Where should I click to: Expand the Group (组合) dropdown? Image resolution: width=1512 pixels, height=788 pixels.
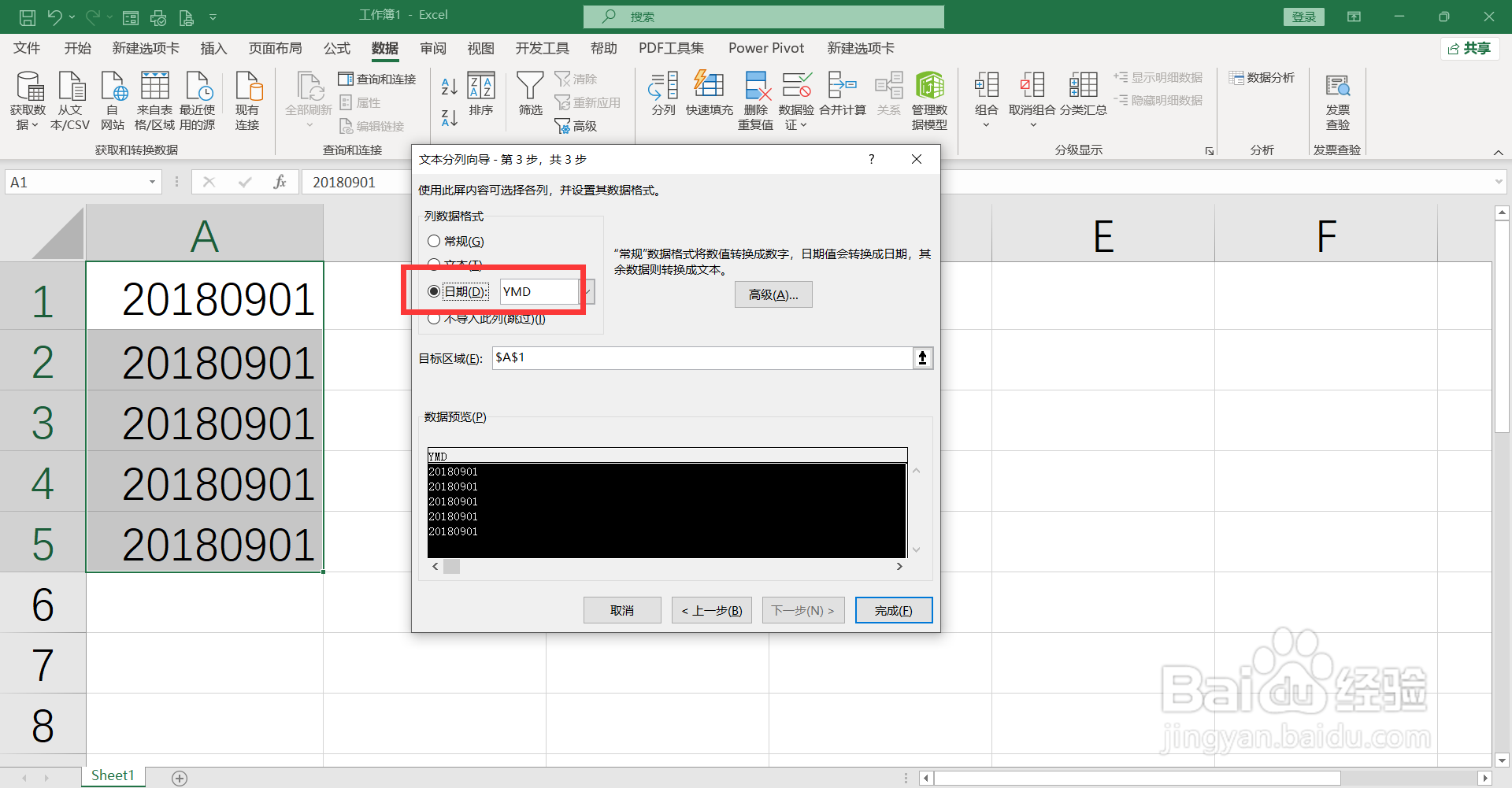point(986,124)
